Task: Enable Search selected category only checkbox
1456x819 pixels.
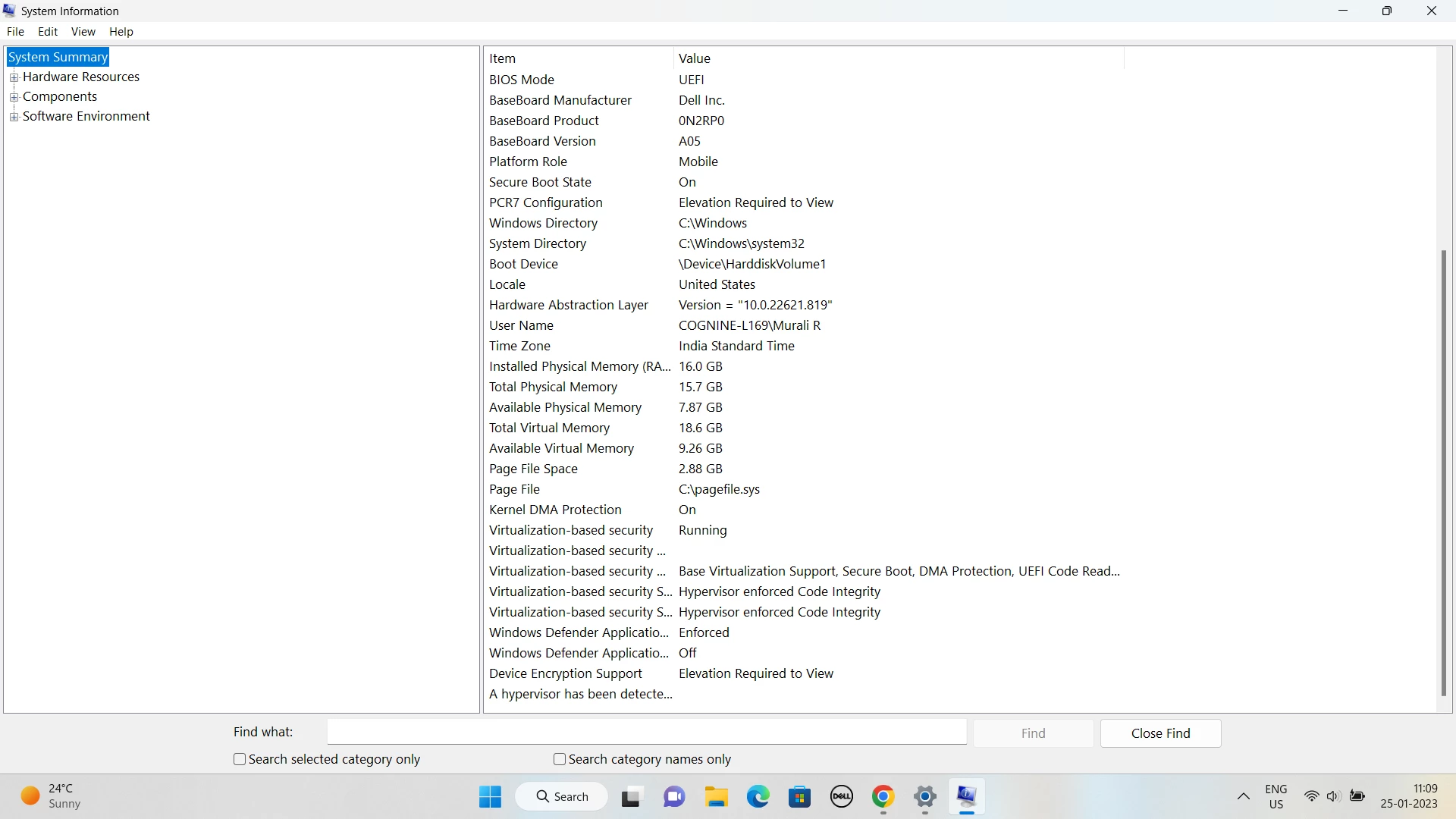Action: click(x=240, y=759)
